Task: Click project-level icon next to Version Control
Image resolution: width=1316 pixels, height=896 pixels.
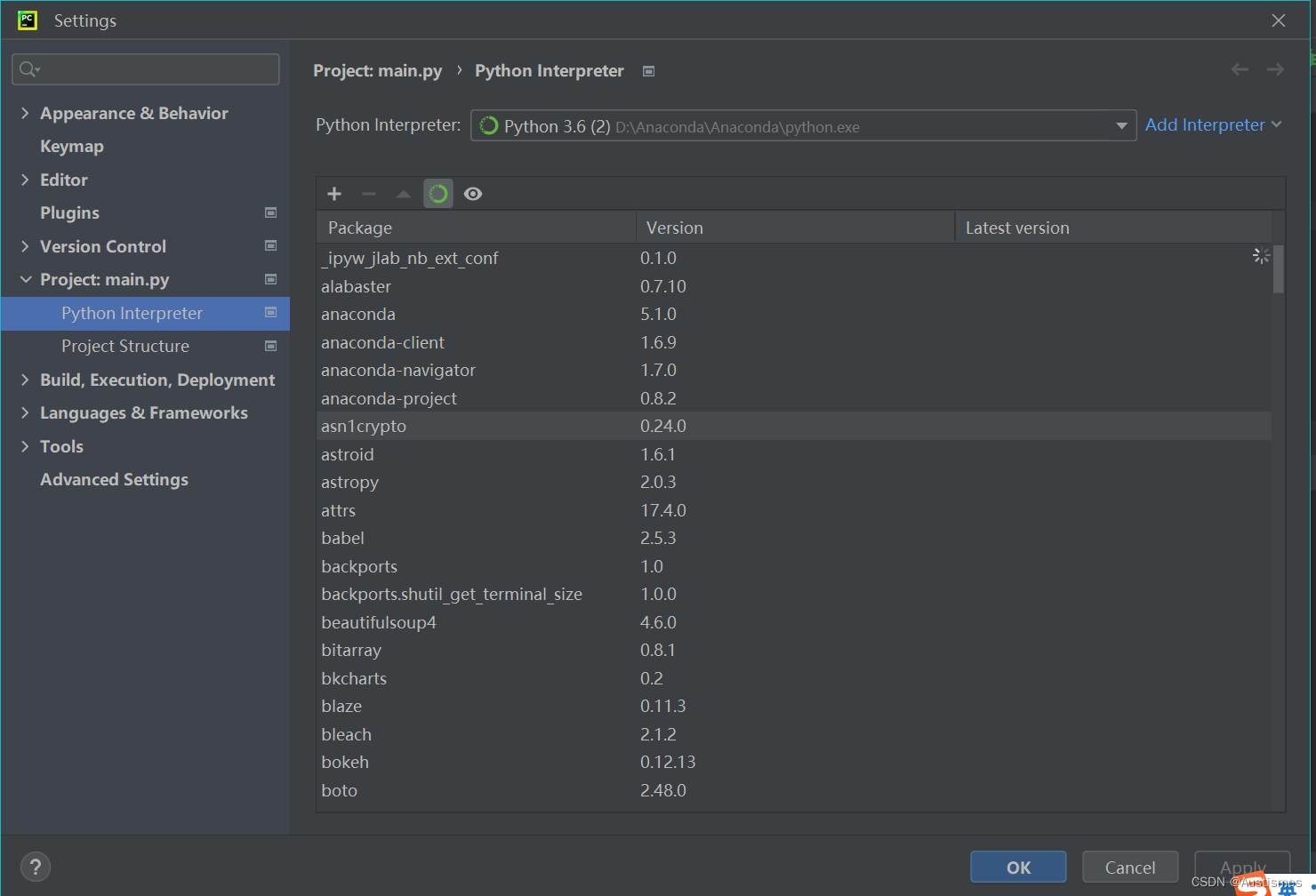Action: pyautogui.click(x=271, y=245)
